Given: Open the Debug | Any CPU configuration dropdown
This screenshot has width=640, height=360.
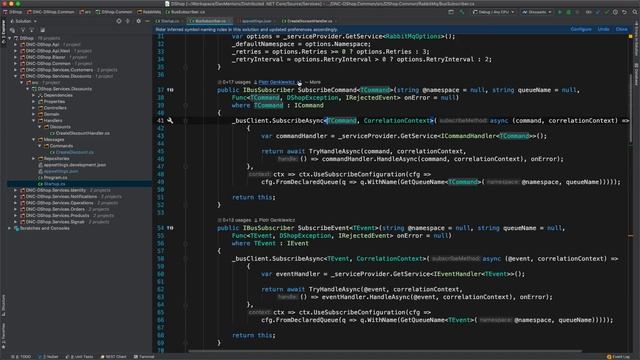Looking at the screenshot, I should [493, 12].
